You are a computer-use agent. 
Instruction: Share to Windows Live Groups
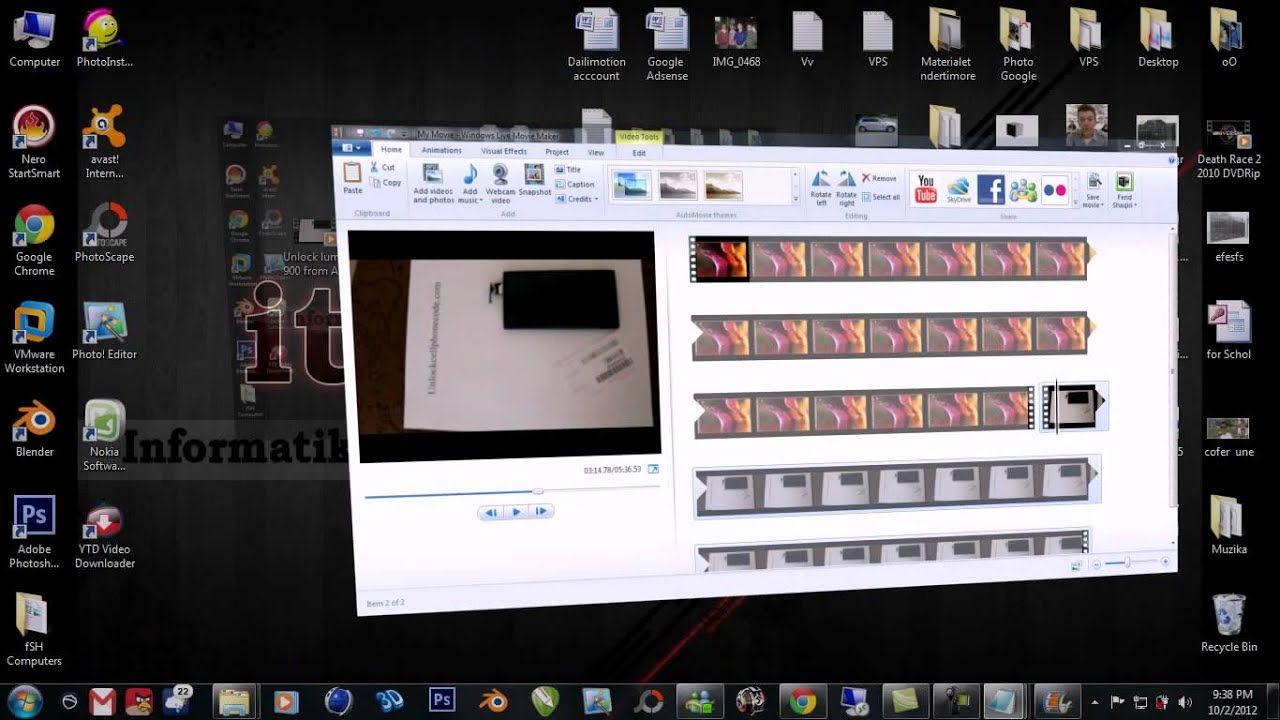pos(1023,191)
